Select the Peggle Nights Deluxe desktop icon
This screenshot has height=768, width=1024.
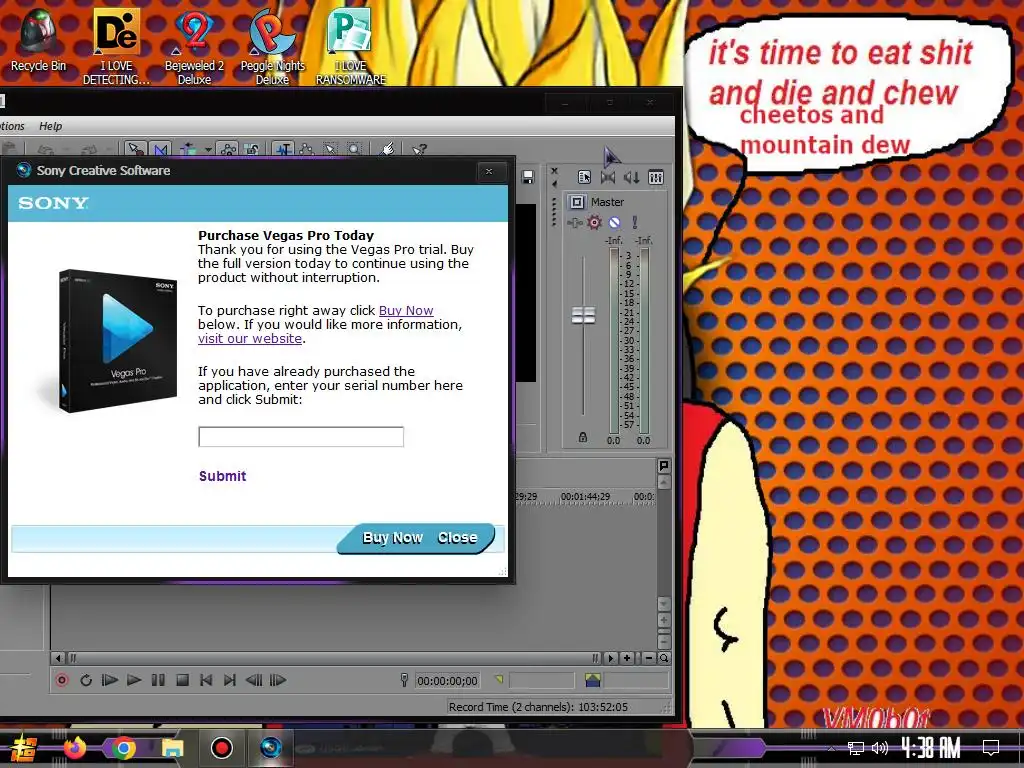(272, 46)
